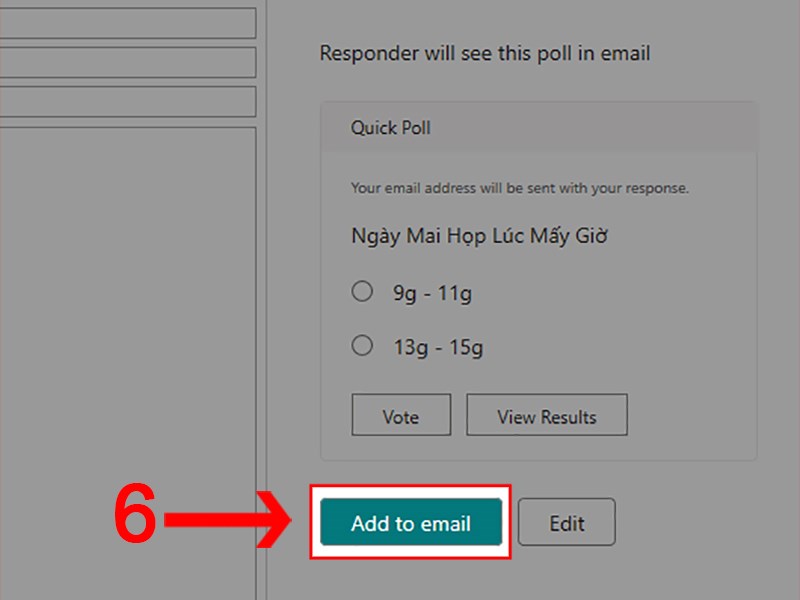Screen dimensions: 800x600
Task: Choose the 13g - 15g radio option
Action: click(x=362, y=347)
